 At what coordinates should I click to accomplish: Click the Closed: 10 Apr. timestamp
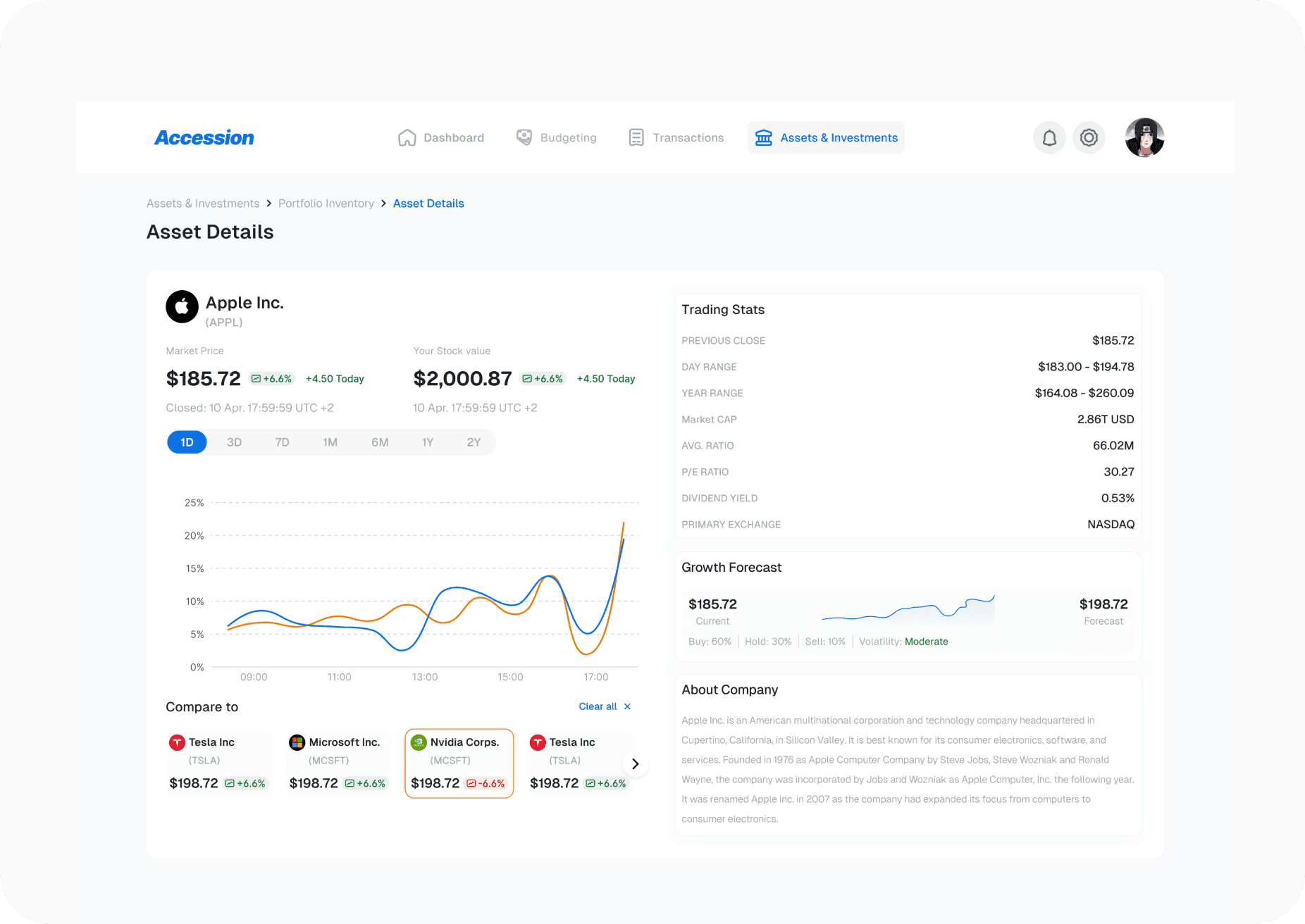point(249,408)
